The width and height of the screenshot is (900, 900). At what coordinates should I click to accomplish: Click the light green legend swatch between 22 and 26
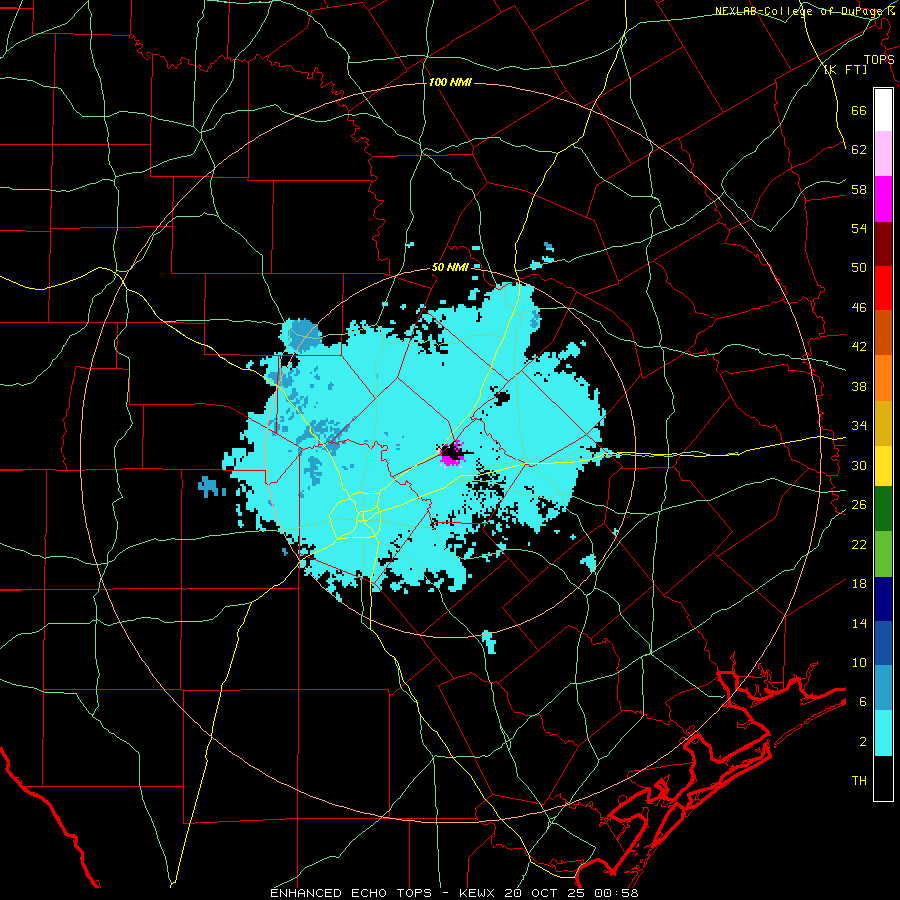pyautogui.click(x=883, y=554)
